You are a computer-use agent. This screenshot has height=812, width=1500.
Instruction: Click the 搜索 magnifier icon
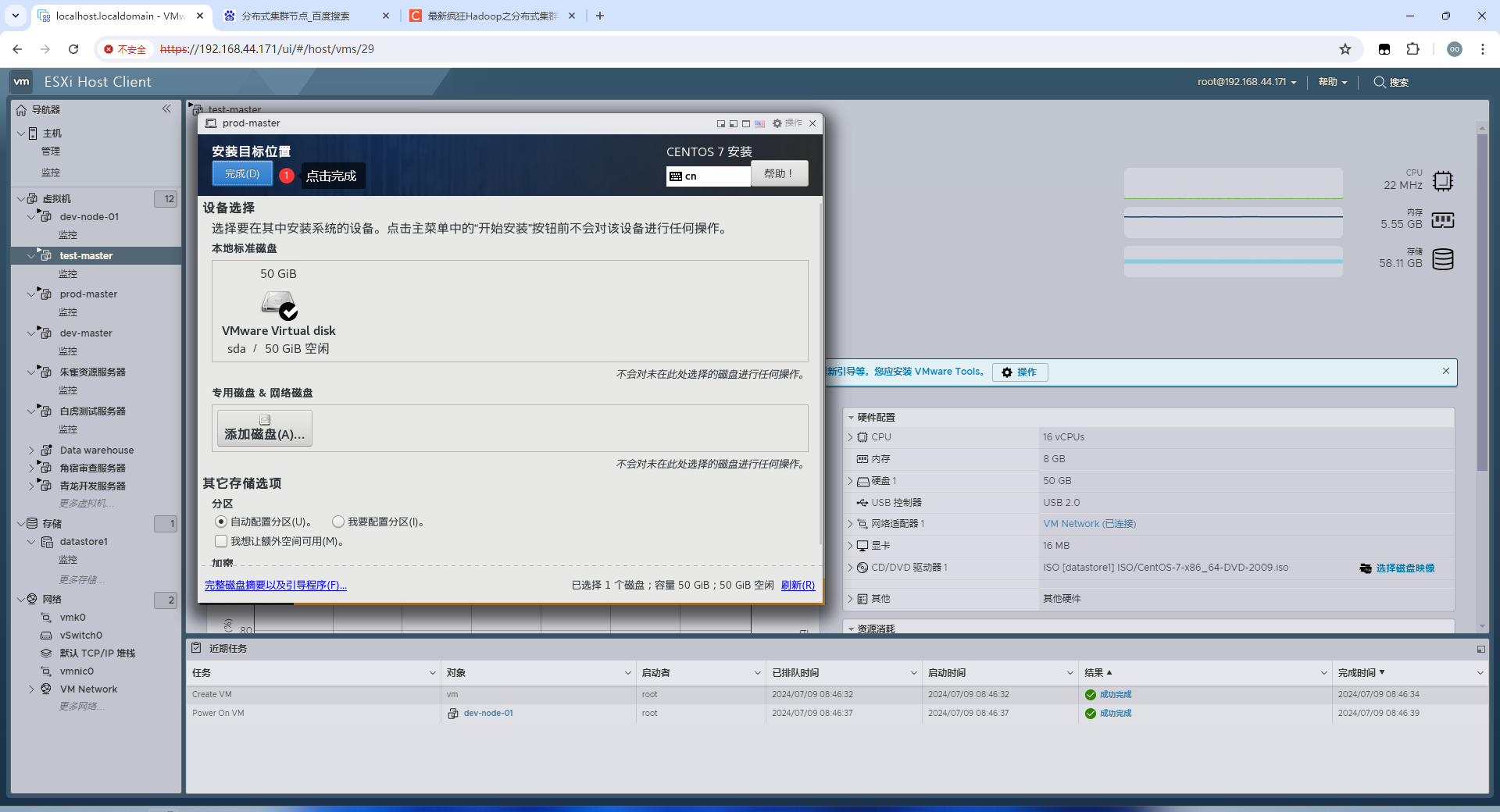pyautogui.click(x=1380, y=82)
